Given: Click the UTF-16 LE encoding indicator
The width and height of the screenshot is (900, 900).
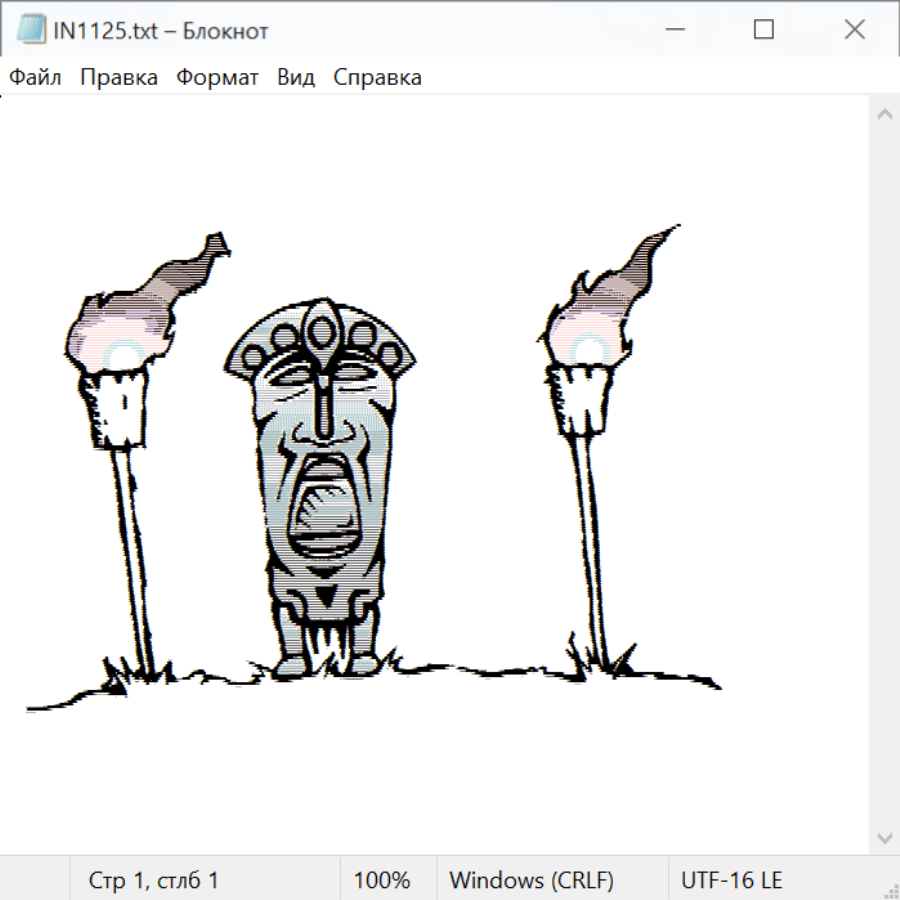Looking at the screenshot, I should [x=731, y=880].
